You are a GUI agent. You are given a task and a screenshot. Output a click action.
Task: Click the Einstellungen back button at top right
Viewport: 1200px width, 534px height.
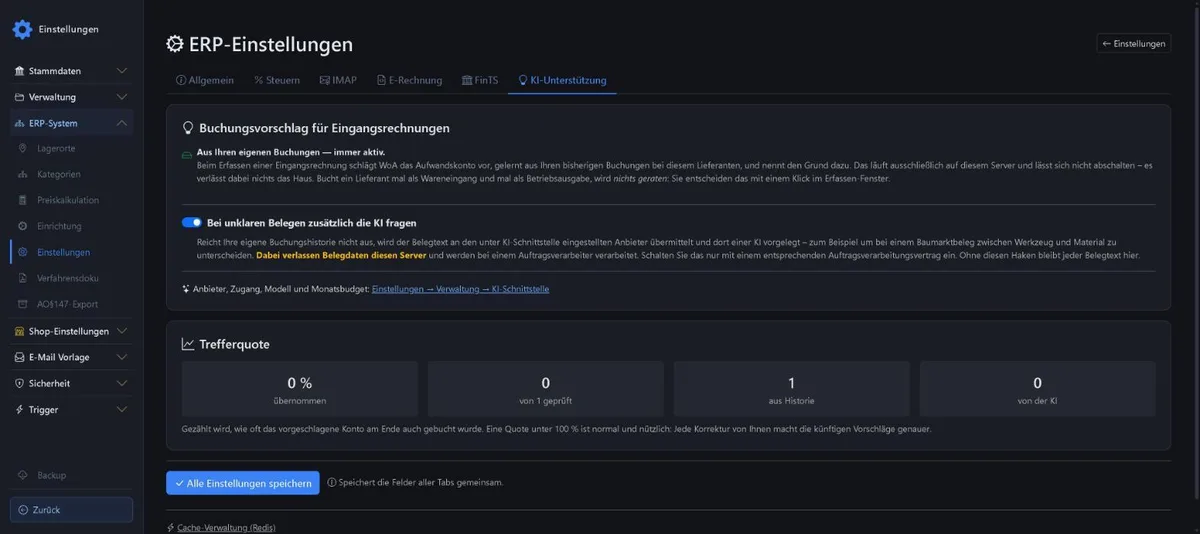click(x=1134, y=43)
